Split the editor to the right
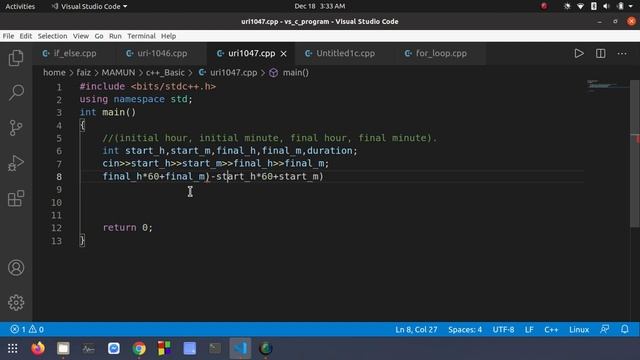The width and height of the screenshot is (640, 360). pos(600,53)
